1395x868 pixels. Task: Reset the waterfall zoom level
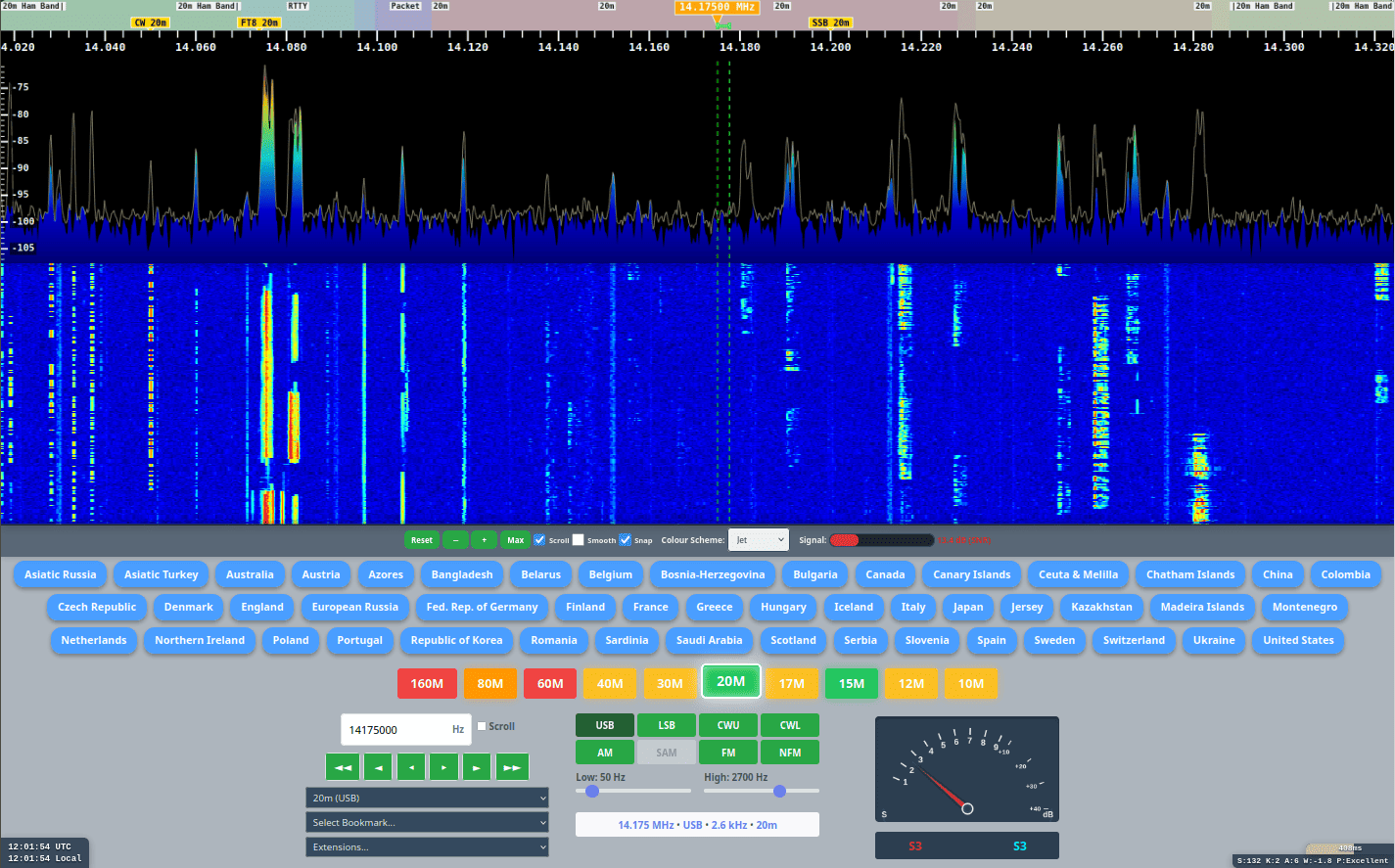click(x=421, y=539)
